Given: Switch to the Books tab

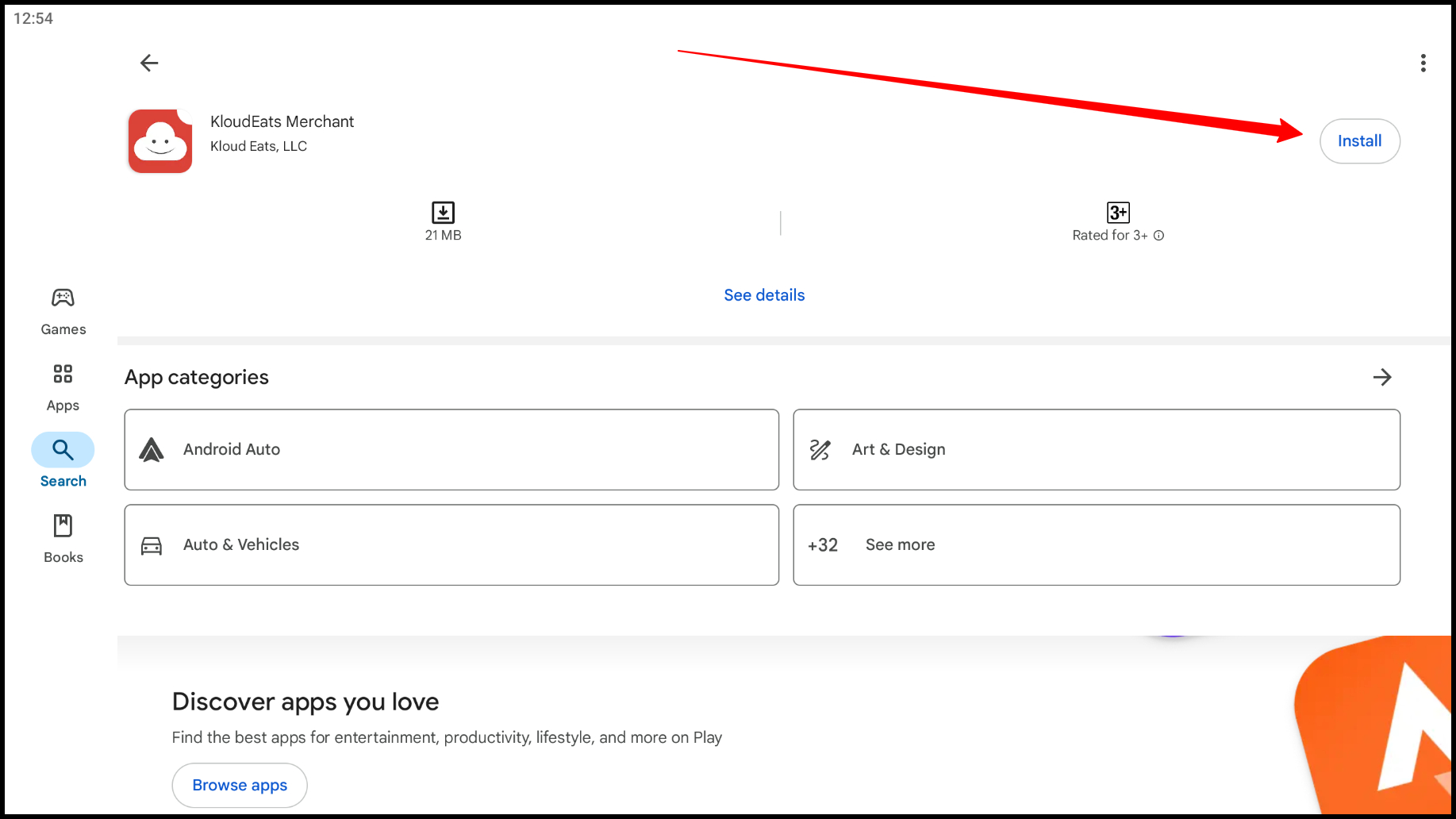Looking at the screenshot, I should coord(63,540).
